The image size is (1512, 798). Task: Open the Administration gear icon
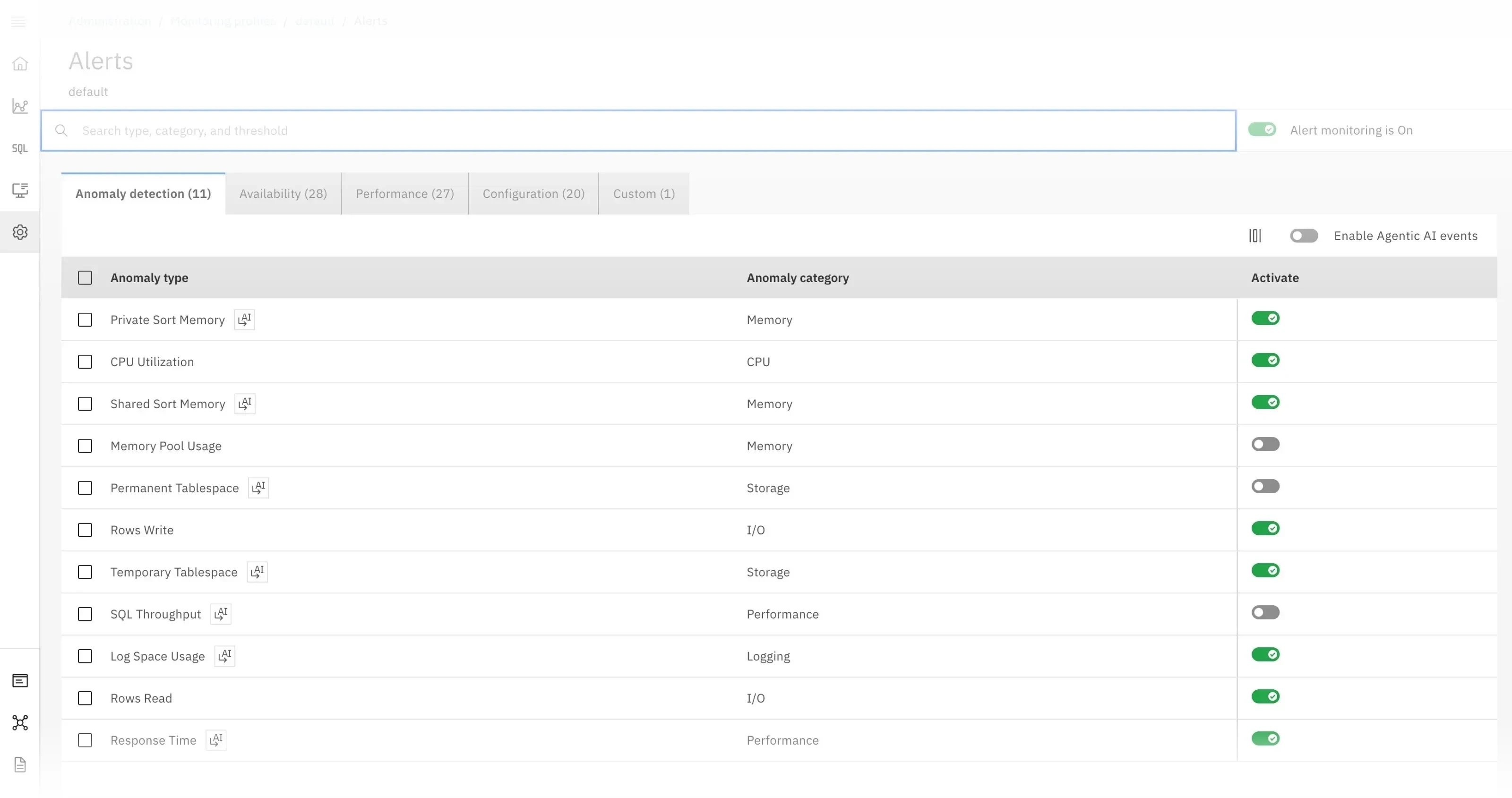(x=20, y=232)
